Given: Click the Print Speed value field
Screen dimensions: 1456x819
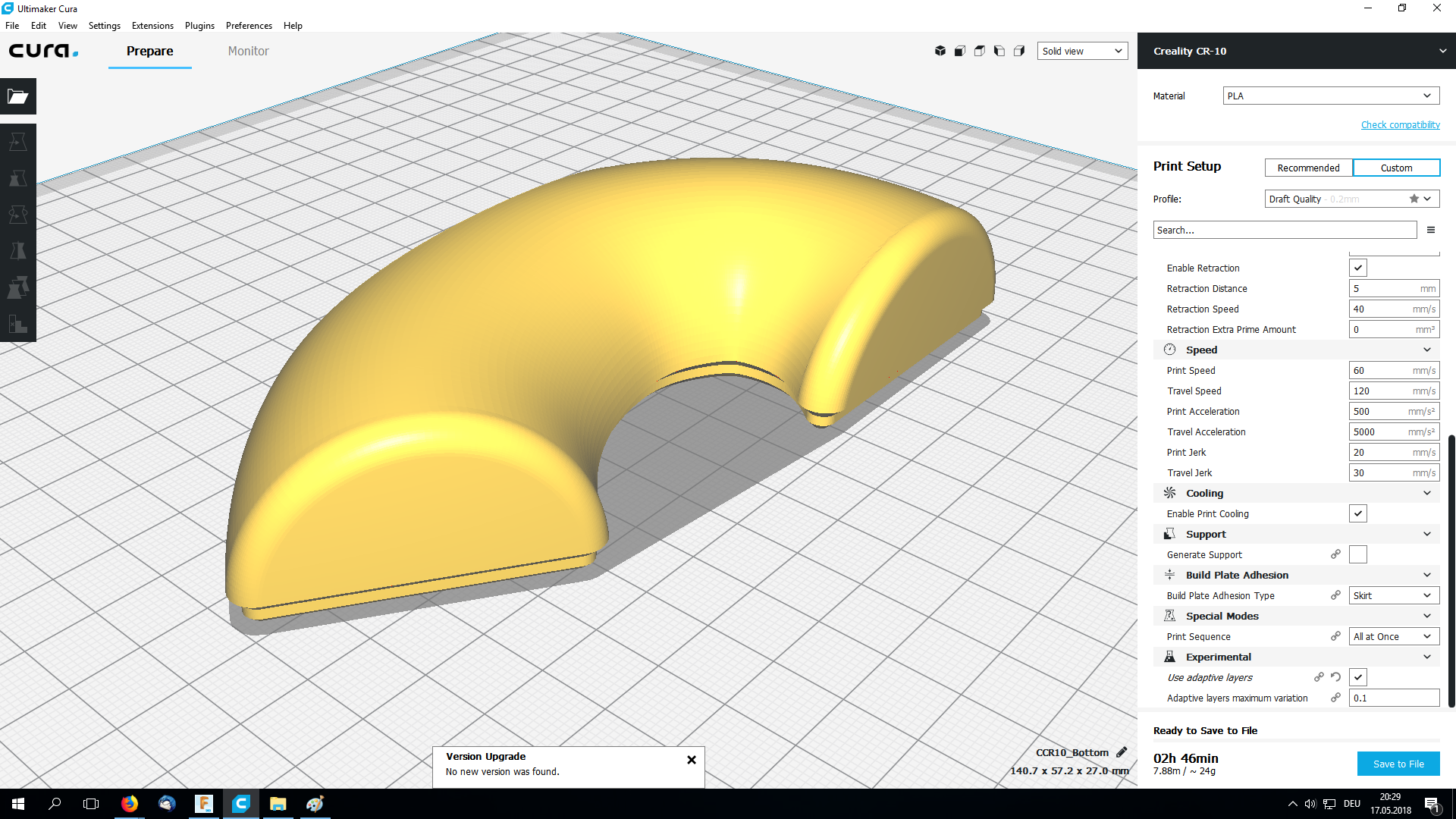Looking at the screenshot, I should click(x=1394, y=370).
